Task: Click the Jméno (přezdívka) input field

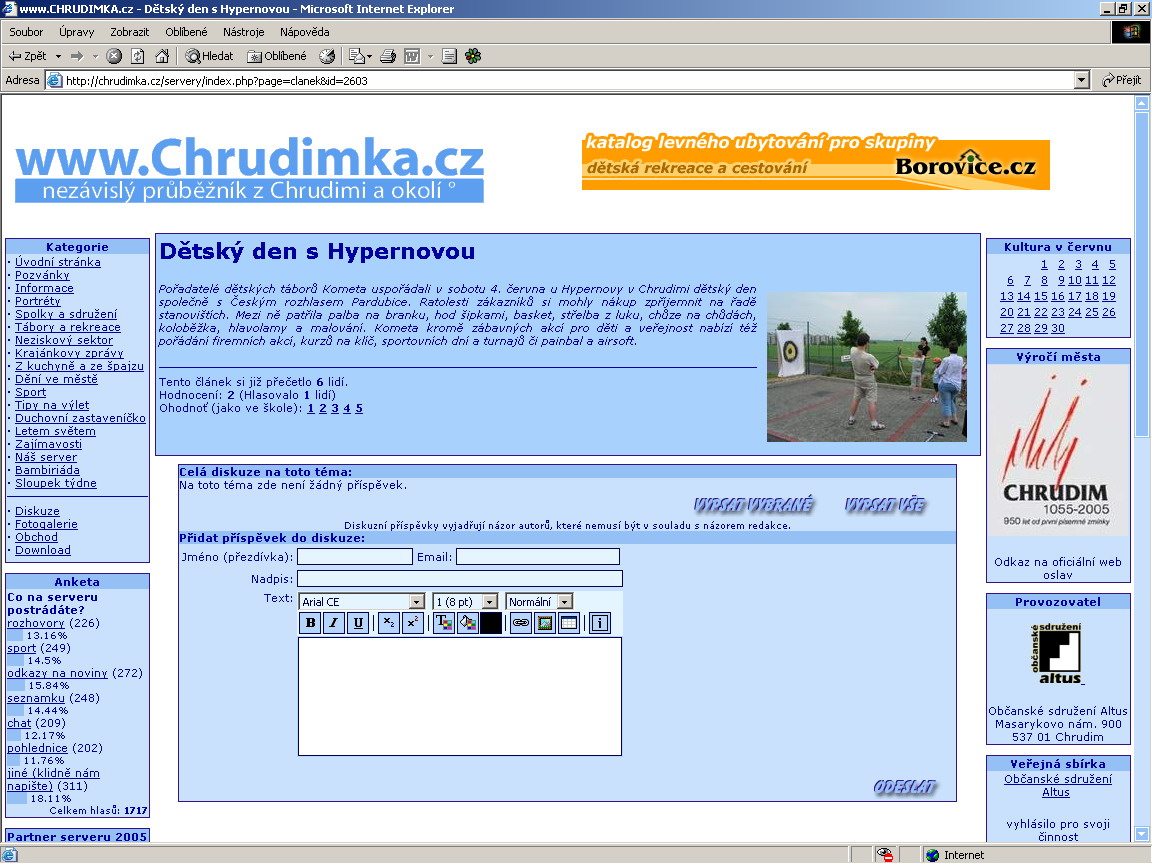Action: (355, 557)
